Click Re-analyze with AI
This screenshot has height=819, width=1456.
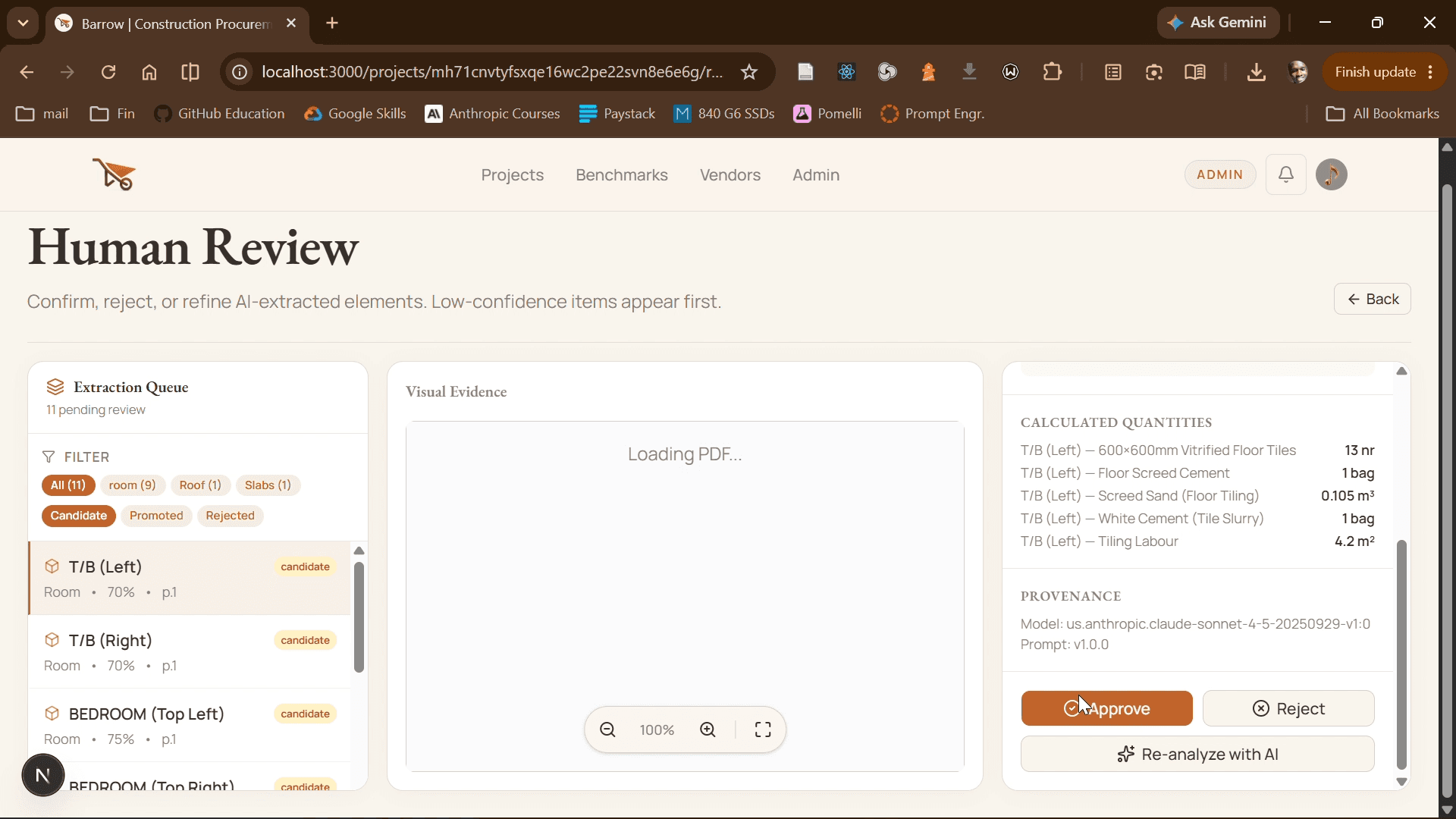click(1197, 754)
